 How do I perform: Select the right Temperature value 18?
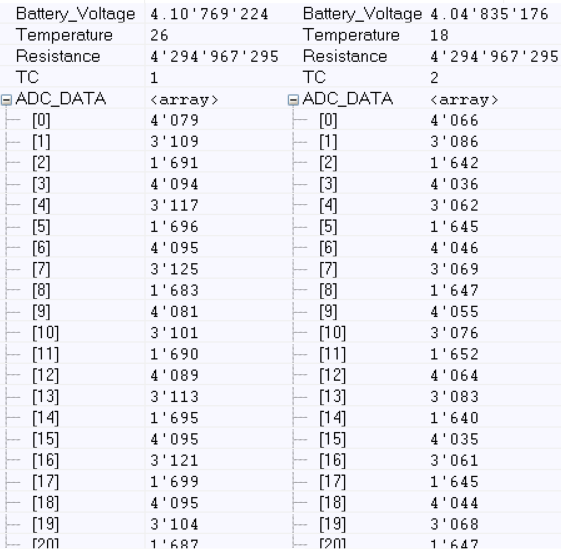(439, 35)
